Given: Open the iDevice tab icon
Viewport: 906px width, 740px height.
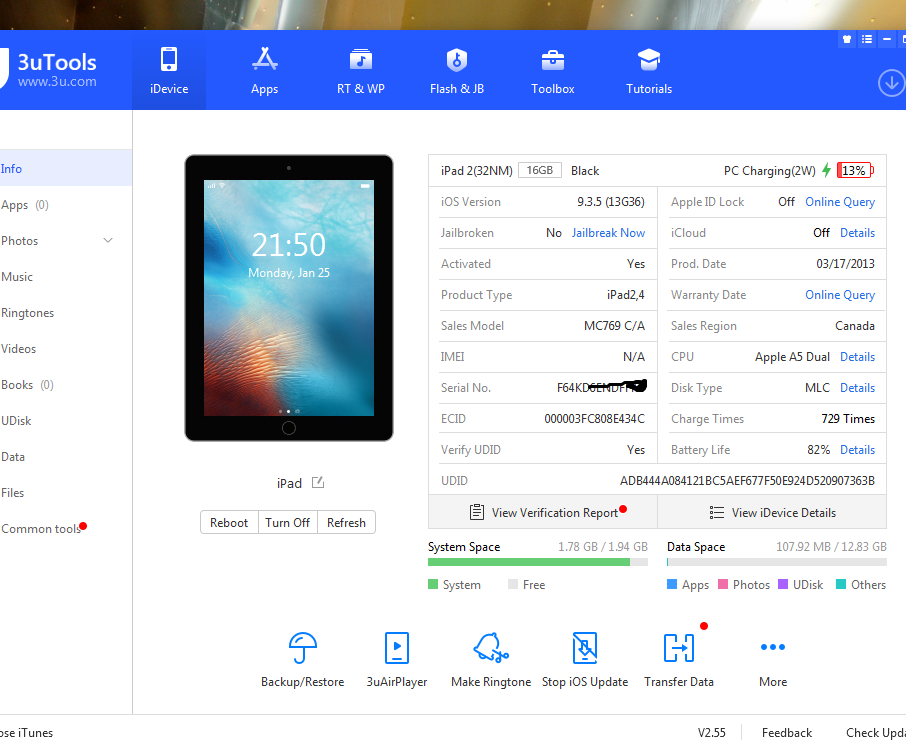Looking at the screenshot, I should tap(169, 60).
